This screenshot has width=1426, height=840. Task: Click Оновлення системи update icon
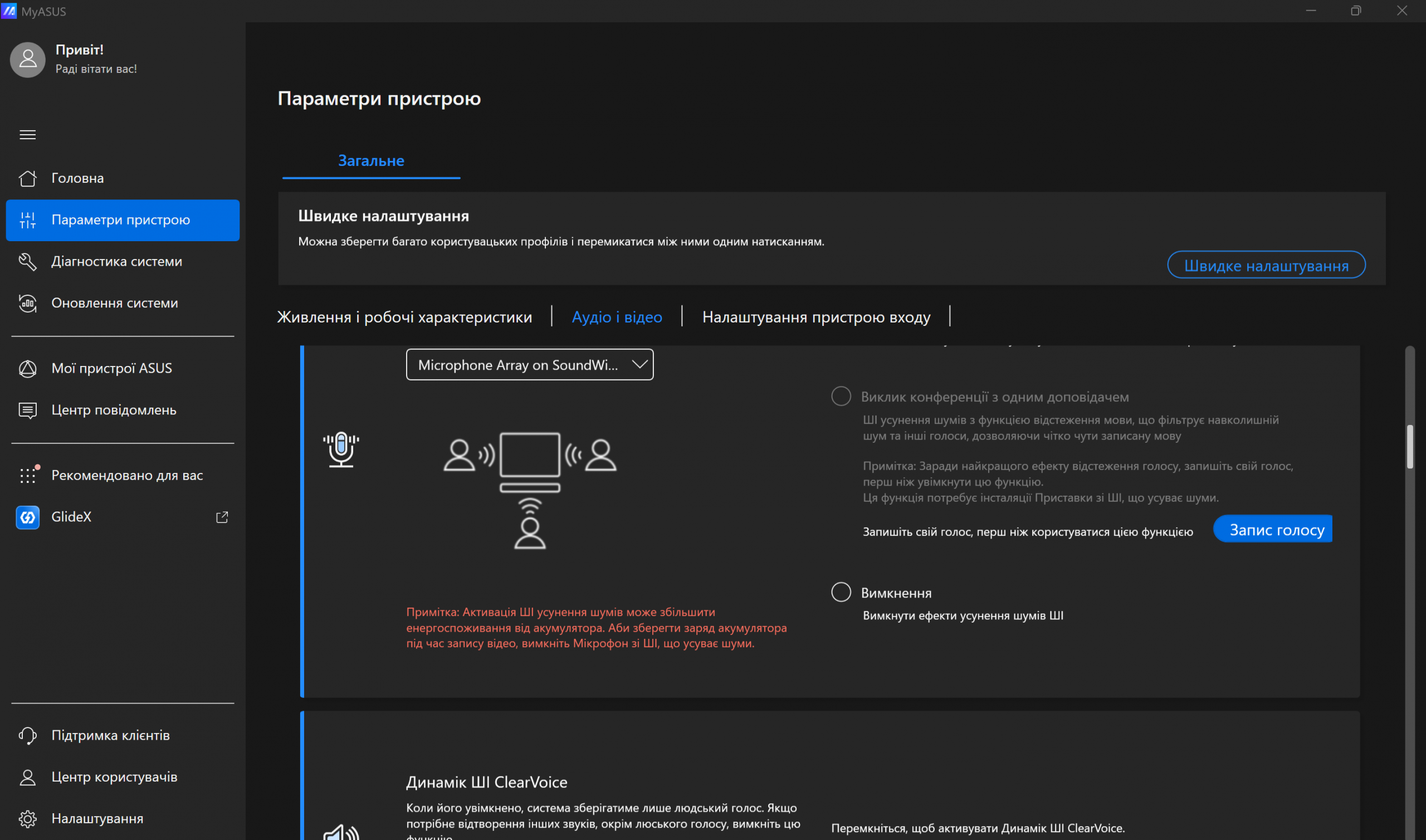[27, 304]
